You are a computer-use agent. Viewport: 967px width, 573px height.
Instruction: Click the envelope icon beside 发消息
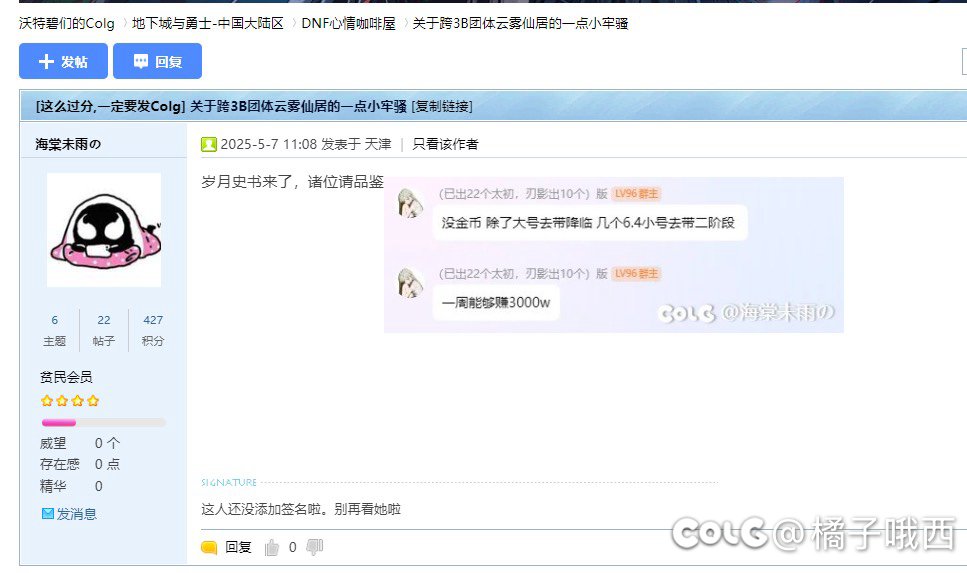47,514
